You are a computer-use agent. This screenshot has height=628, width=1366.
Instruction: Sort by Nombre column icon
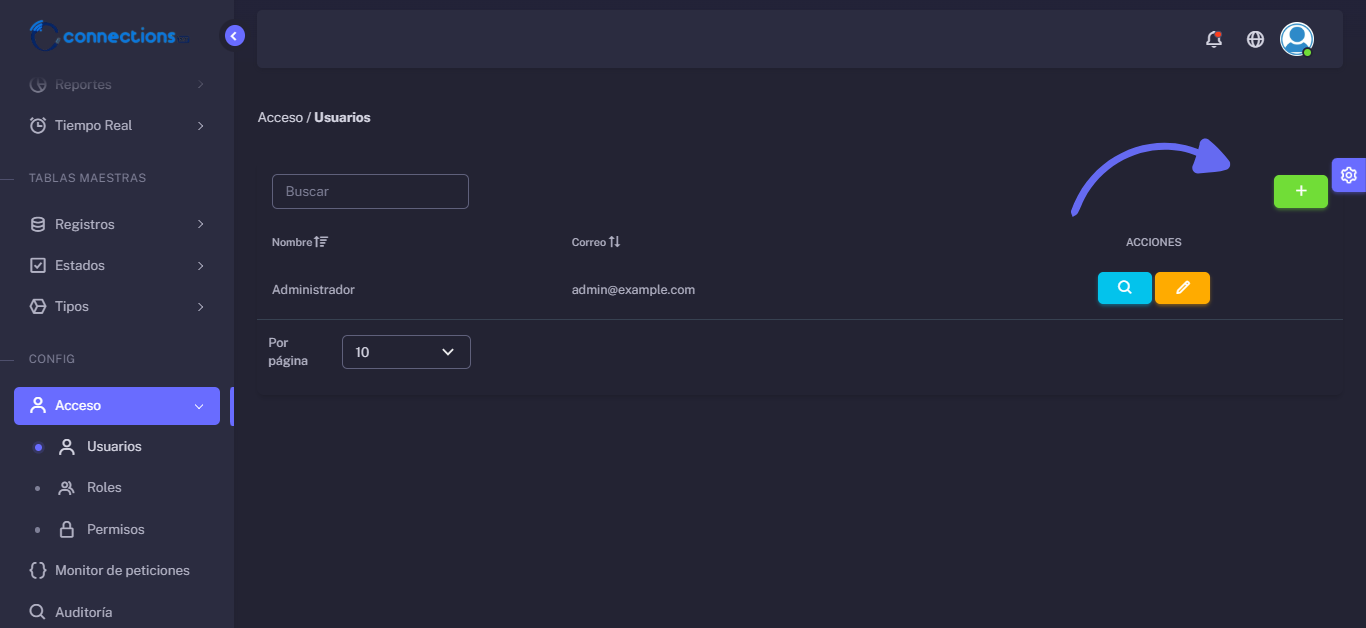coord(321,242)
